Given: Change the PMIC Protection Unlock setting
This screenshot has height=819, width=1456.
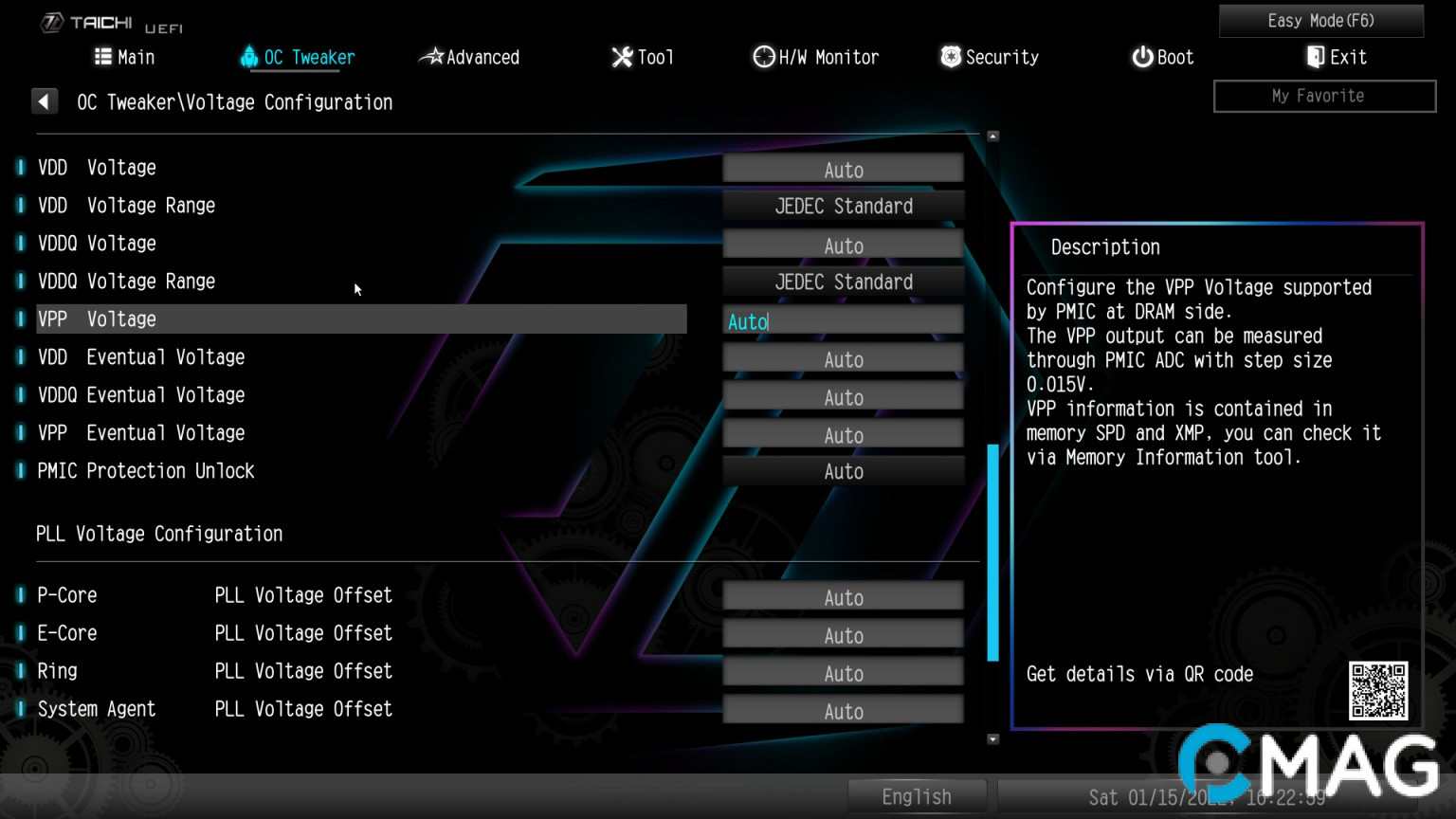Looking at the screenshot, I should 843,471.
